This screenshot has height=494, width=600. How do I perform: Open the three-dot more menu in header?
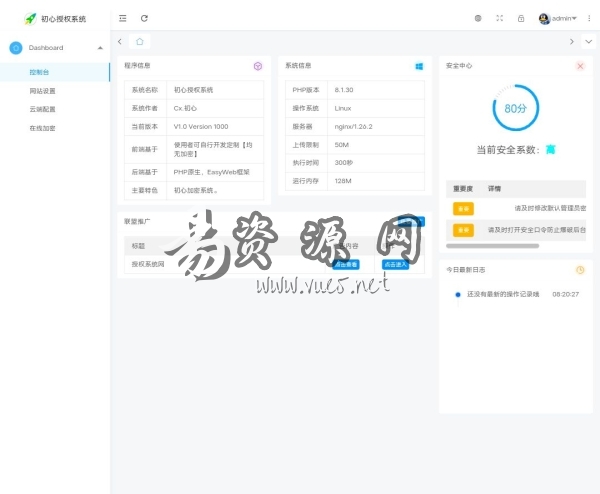[589, 18]
